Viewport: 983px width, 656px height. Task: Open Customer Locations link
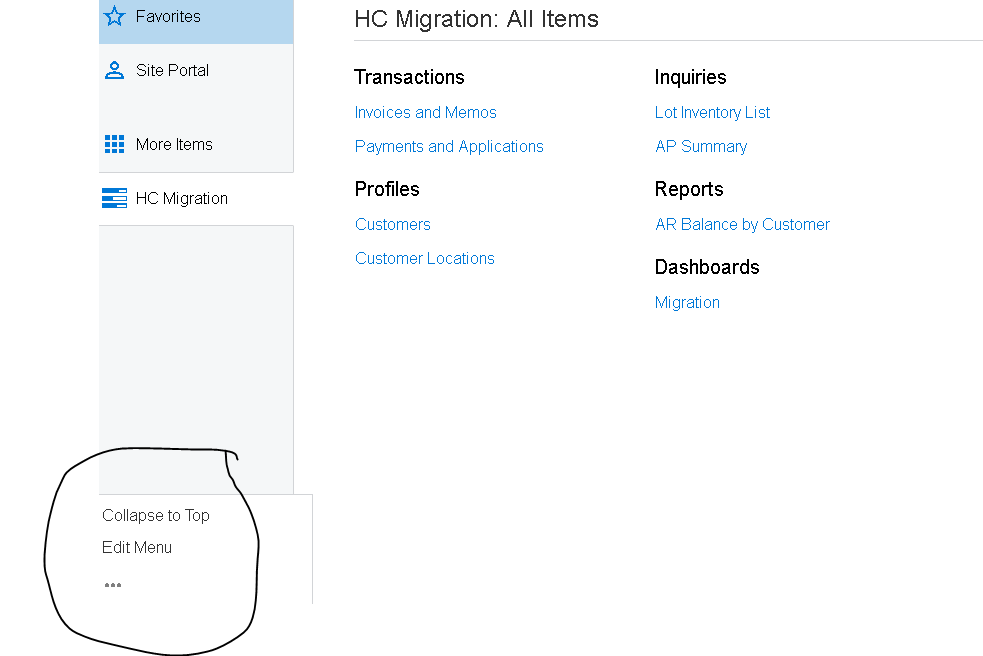(x=424, y=258)
